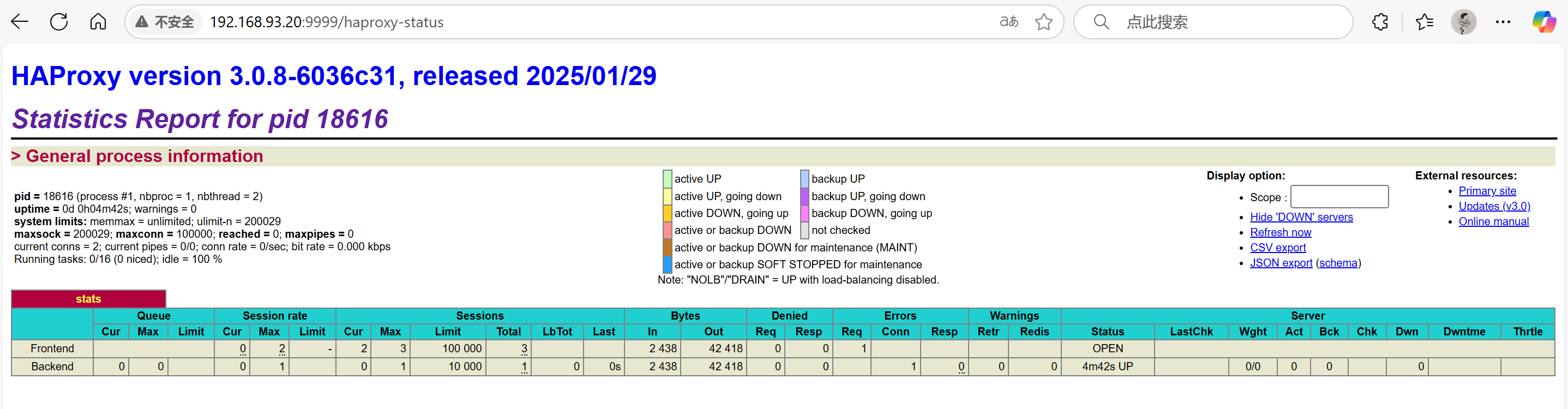Viewport: 1568px width, 409px height.
Task: Reload the page with the refresh icon
Action: 59,22
